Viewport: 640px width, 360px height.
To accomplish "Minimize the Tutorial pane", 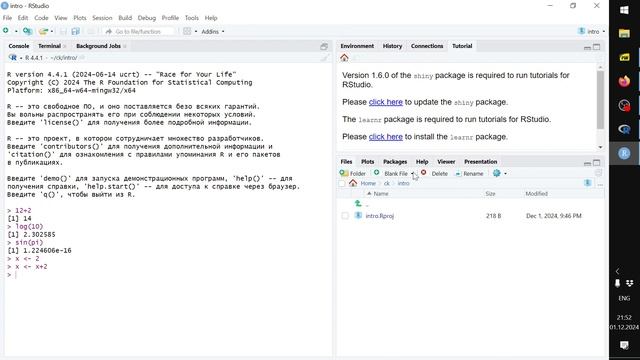I will point(587,47).
